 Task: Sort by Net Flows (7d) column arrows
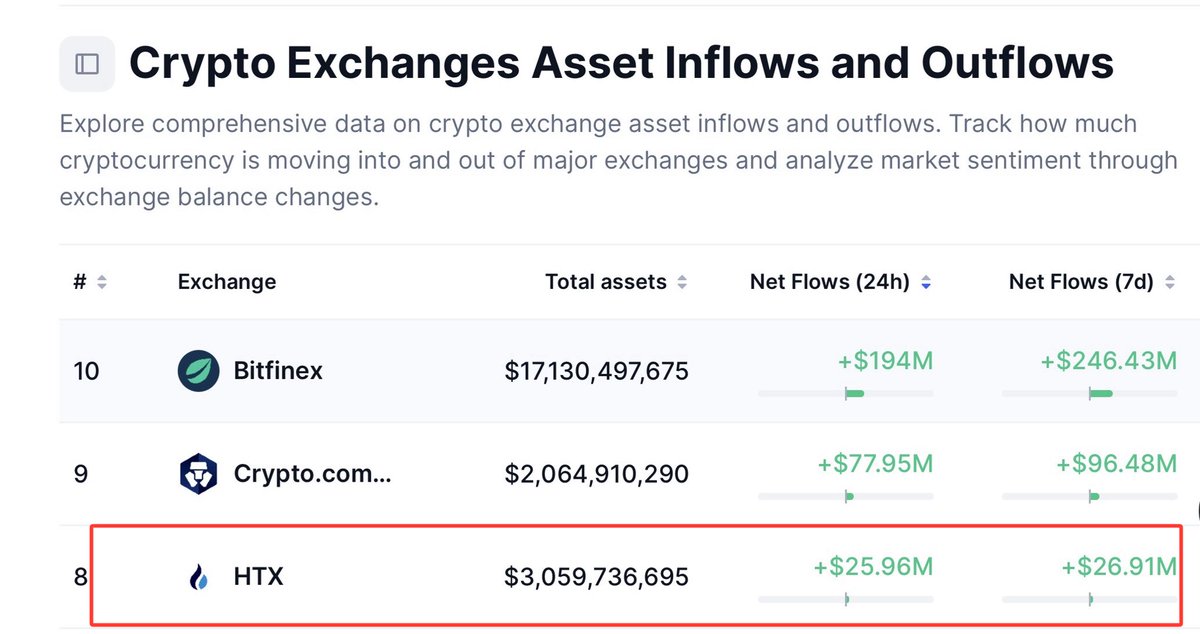1171,283
